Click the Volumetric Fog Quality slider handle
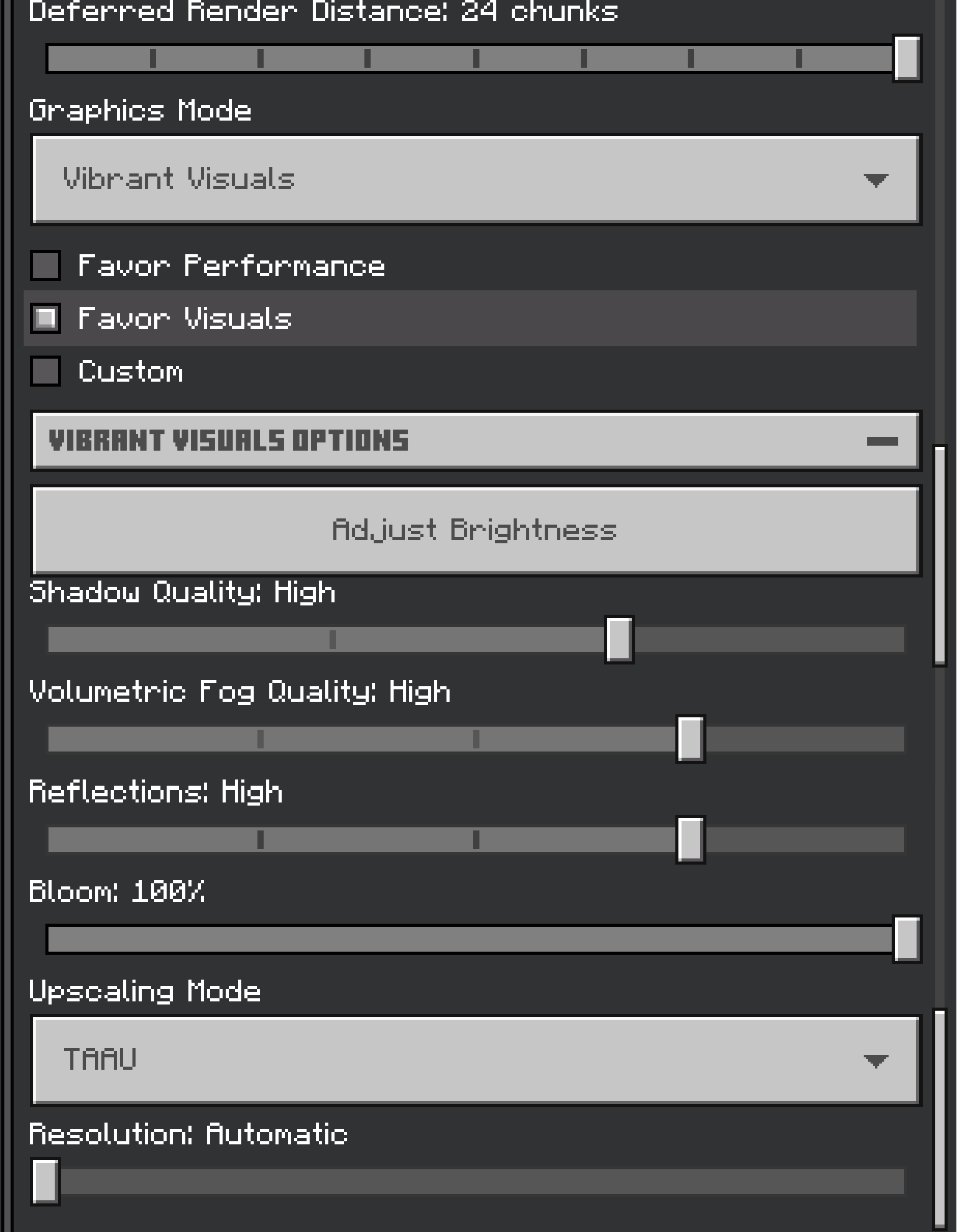Image resolution: width=957 pixels, height=1232 pixels. (x=690, y=739)
